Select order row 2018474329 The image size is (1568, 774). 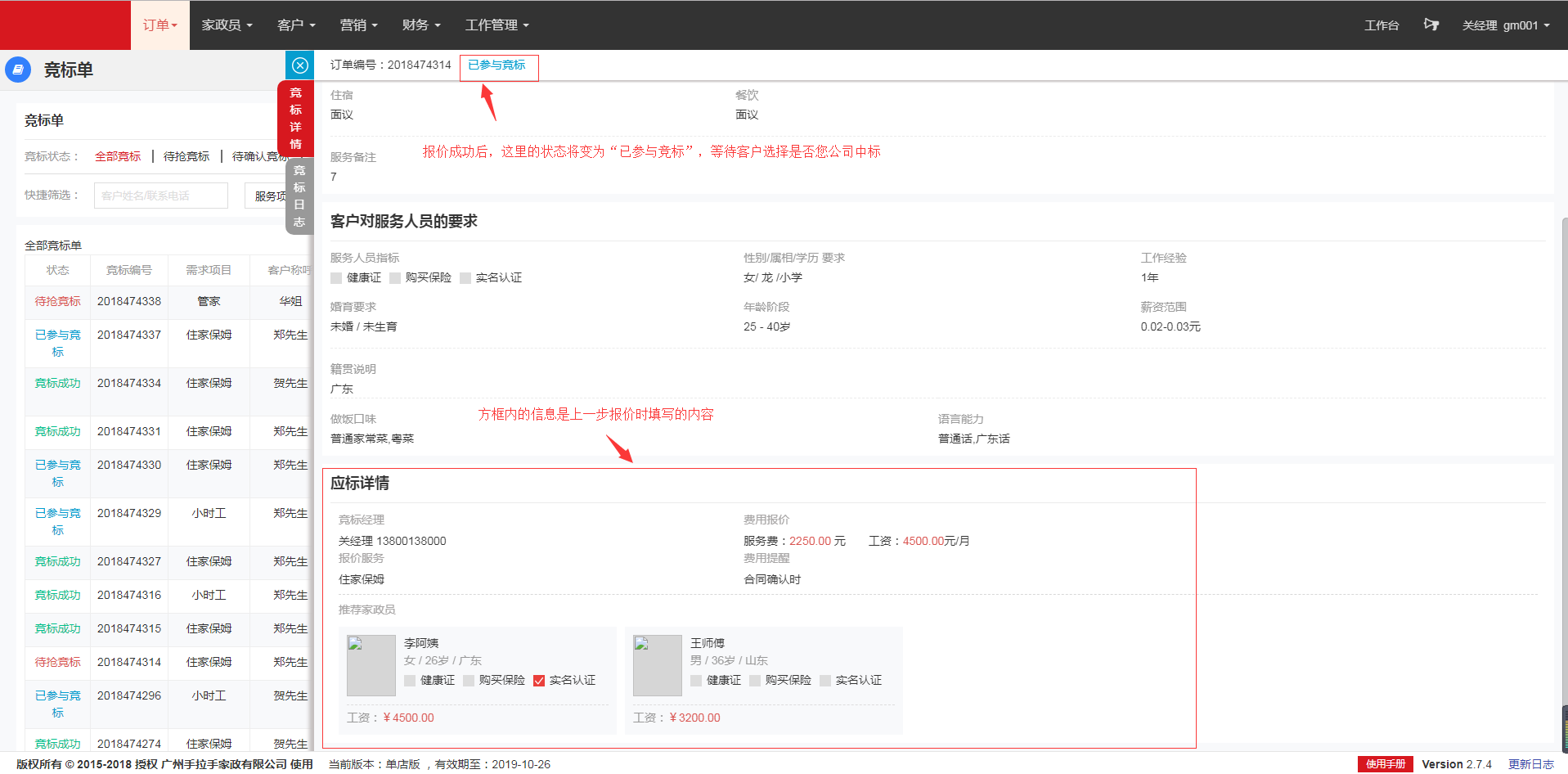168,522
